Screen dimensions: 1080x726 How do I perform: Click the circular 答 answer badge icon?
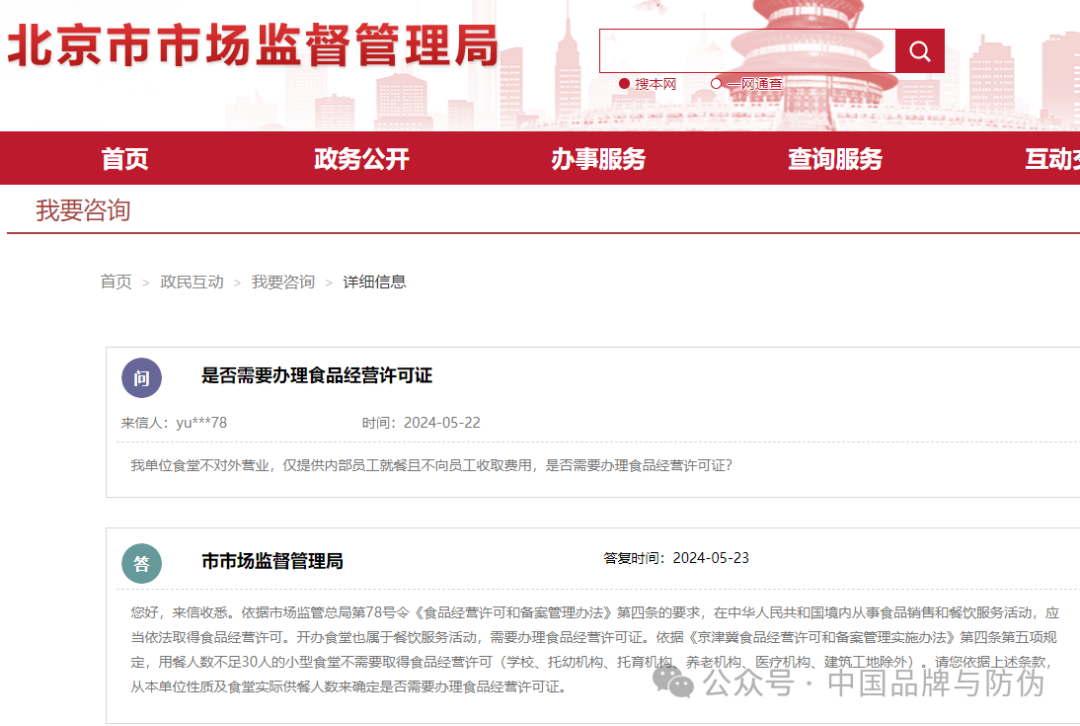click(141, 563)
